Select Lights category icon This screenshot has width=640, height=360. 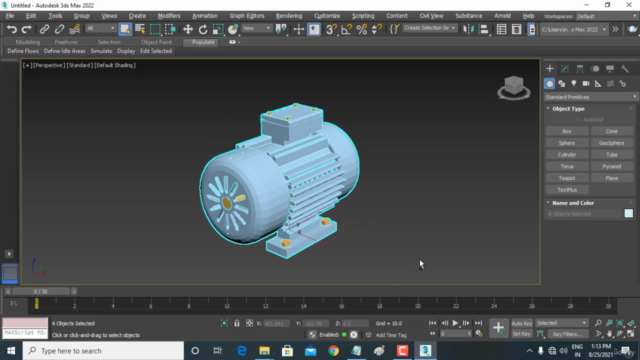(574, 84)
